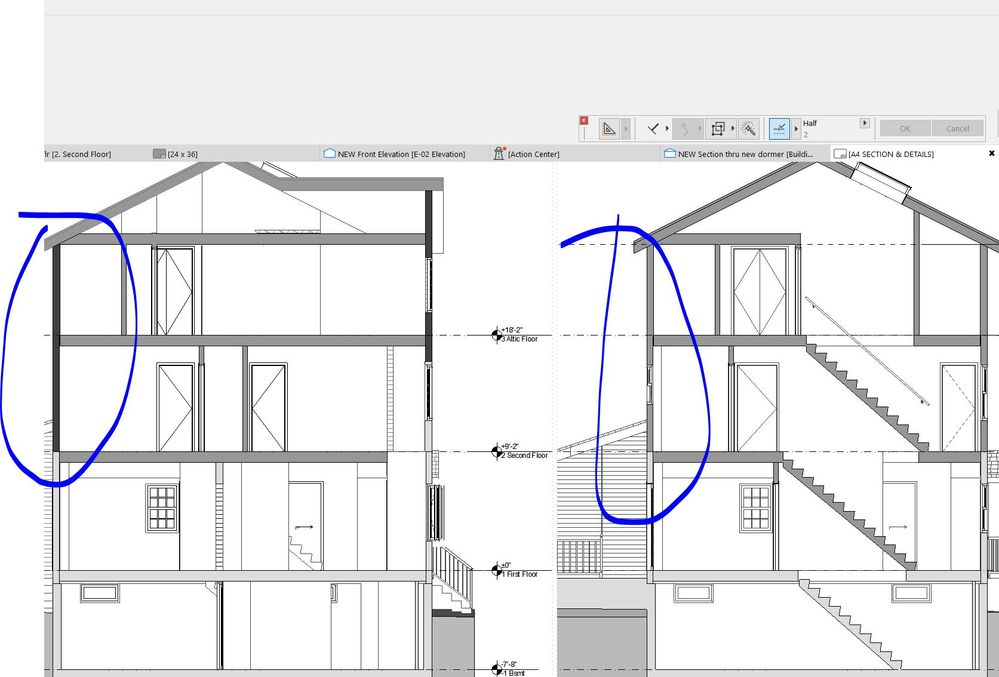
Task: Click the lighthouse icon on the Action Center tab
Action: point(497,153)
